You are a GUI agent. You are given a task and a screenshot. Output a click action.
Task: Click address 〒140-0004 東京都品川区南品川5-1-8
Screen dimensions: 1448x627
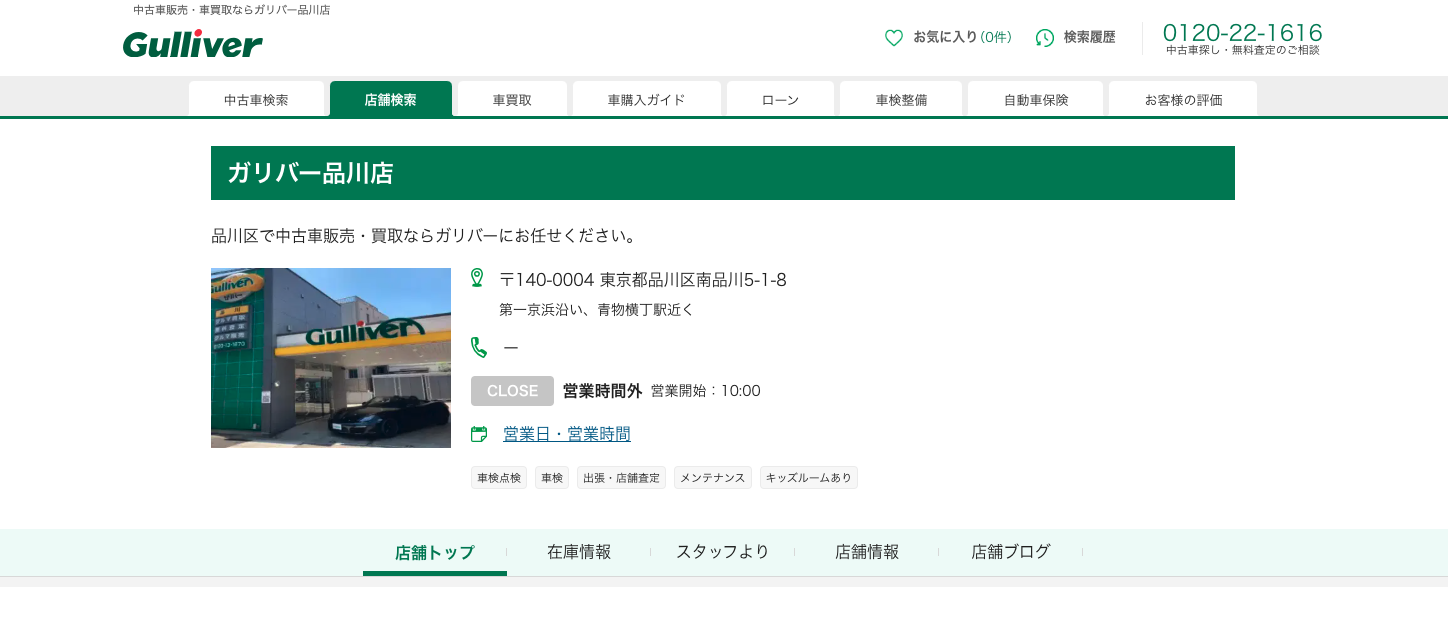point(643,280)
